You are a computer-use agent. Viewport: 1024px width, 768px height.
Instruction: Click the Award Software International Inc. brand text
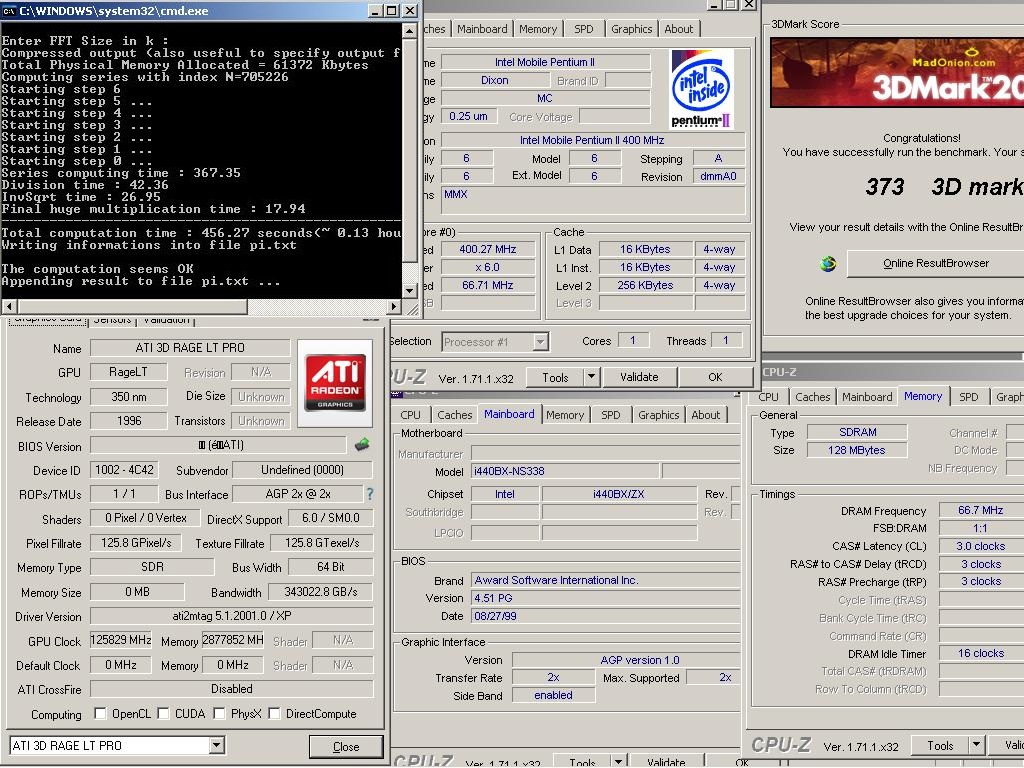[556, 580]
